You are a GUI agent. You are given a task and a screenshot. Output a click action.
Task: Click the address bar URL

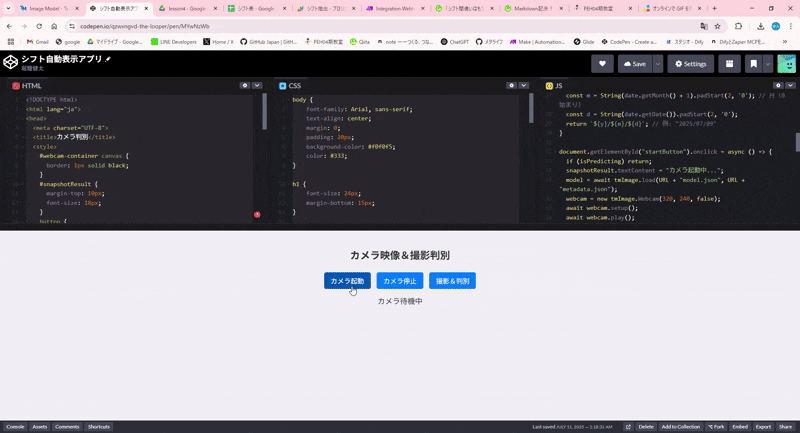[144, 26]
